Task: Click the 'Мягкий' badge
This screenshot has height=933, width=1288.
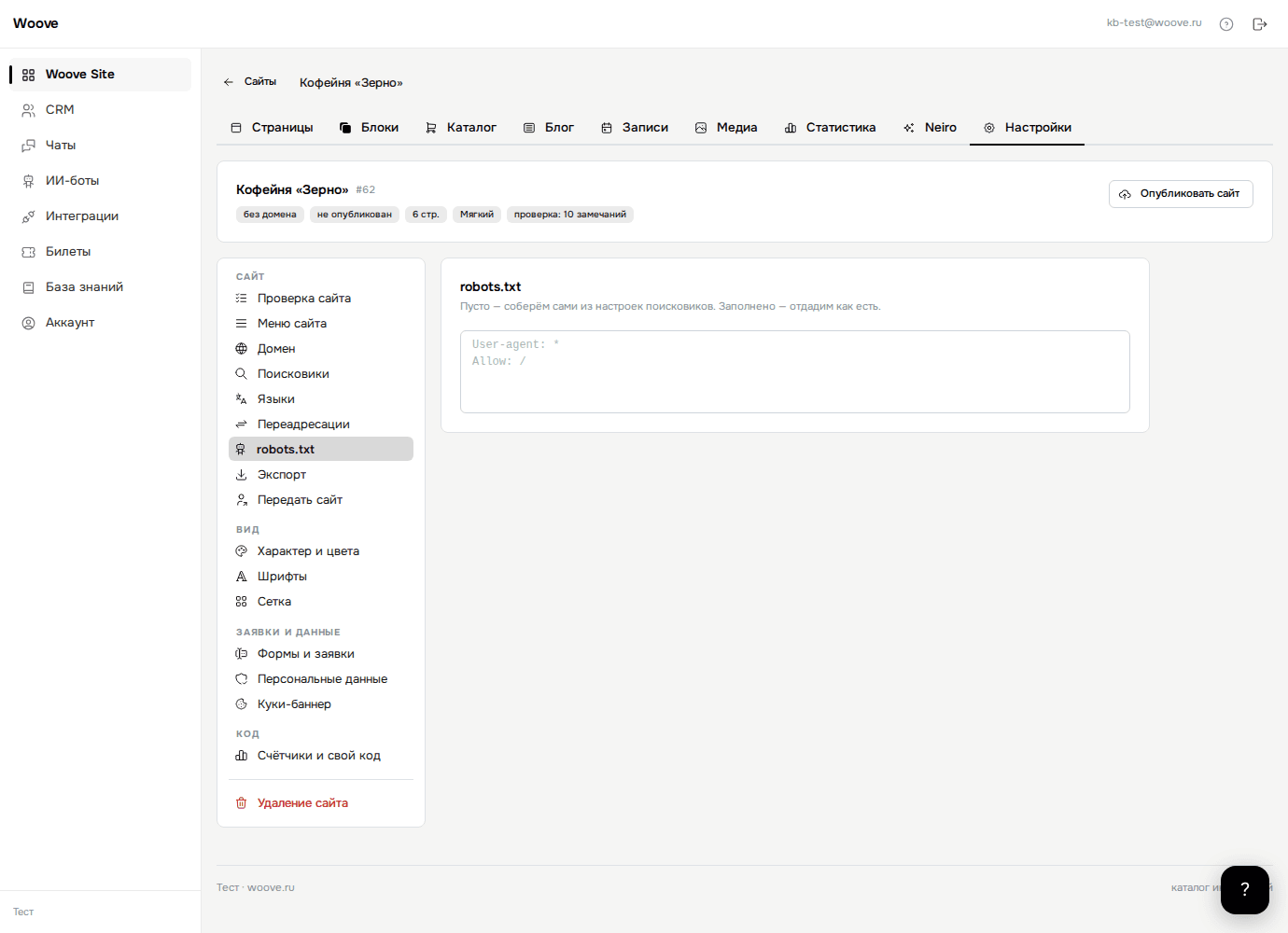Action: click(x=477, y=215)
